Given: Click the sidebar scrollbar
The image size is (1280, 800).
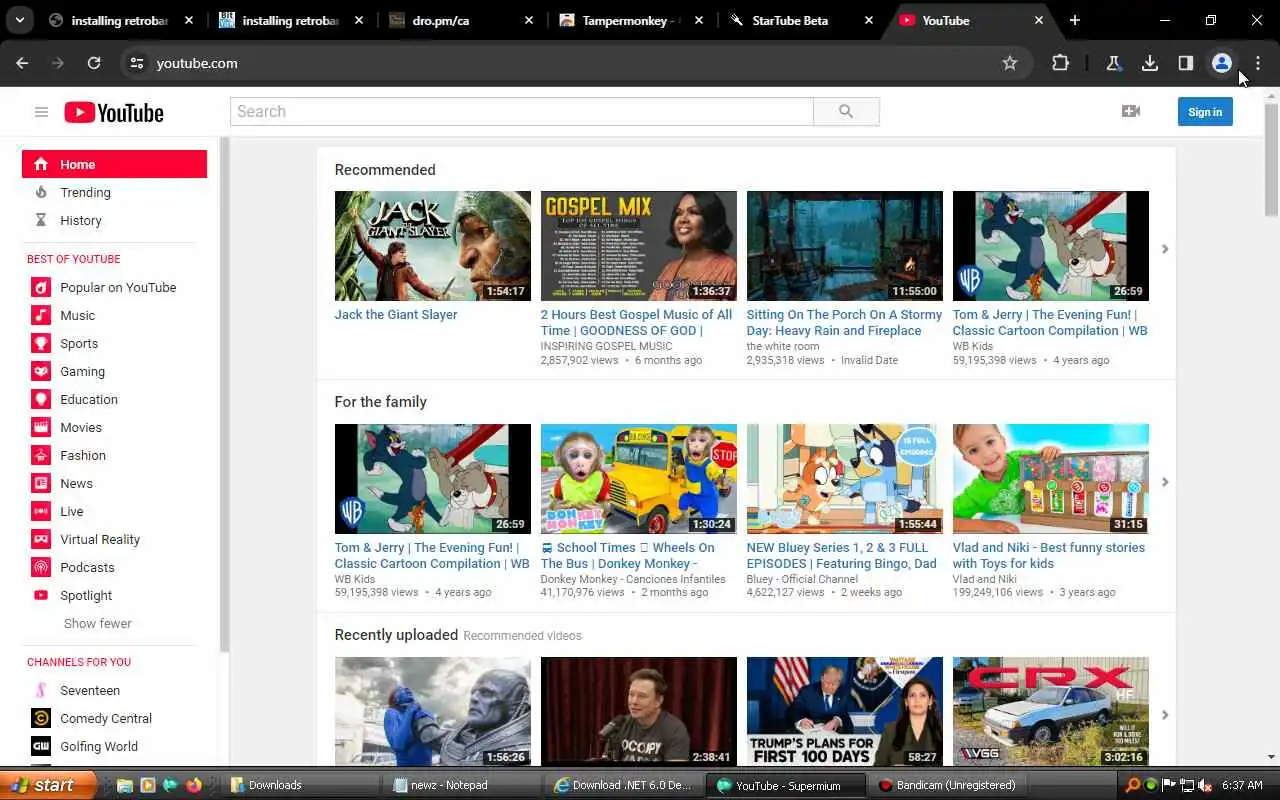Looking at the screenshot, I should point(225,395).
